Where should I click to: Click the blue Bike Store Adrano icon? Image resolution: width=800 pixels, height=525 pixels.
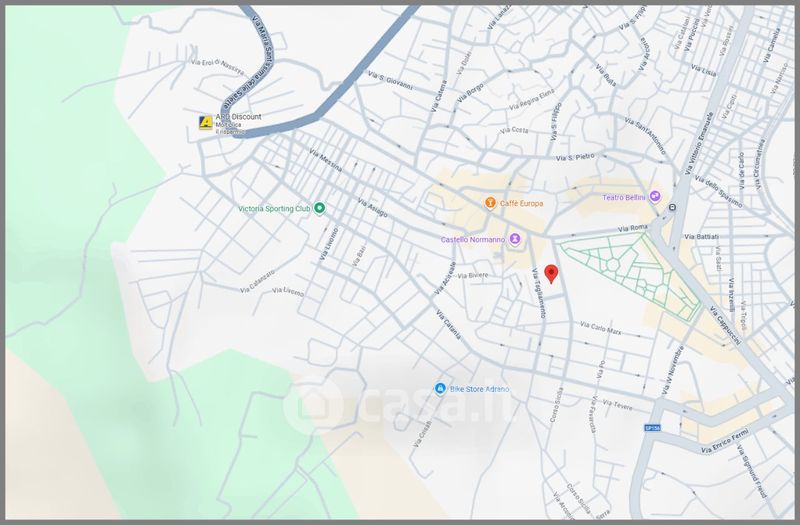pyautogui.click(x=439, y=388)
